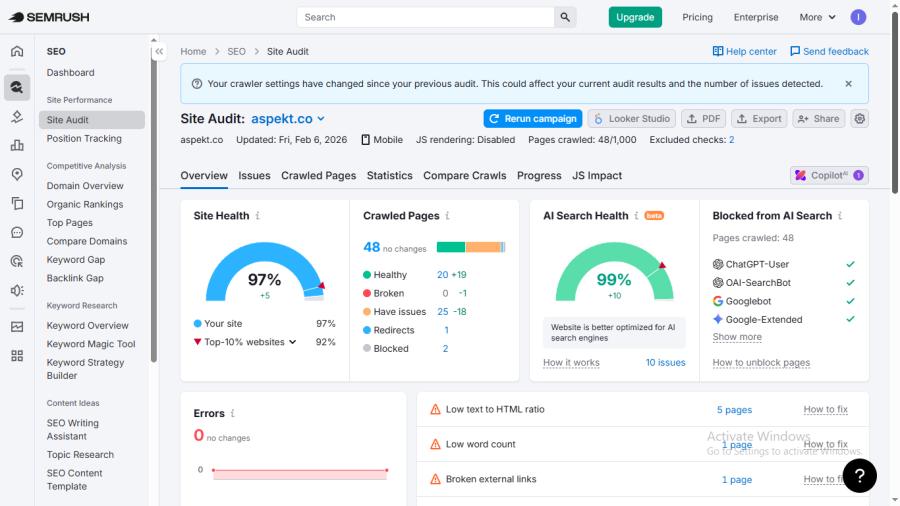900x506 pixels.
Task: Click the magnifier search button
Action: click(x=565, y=17)
